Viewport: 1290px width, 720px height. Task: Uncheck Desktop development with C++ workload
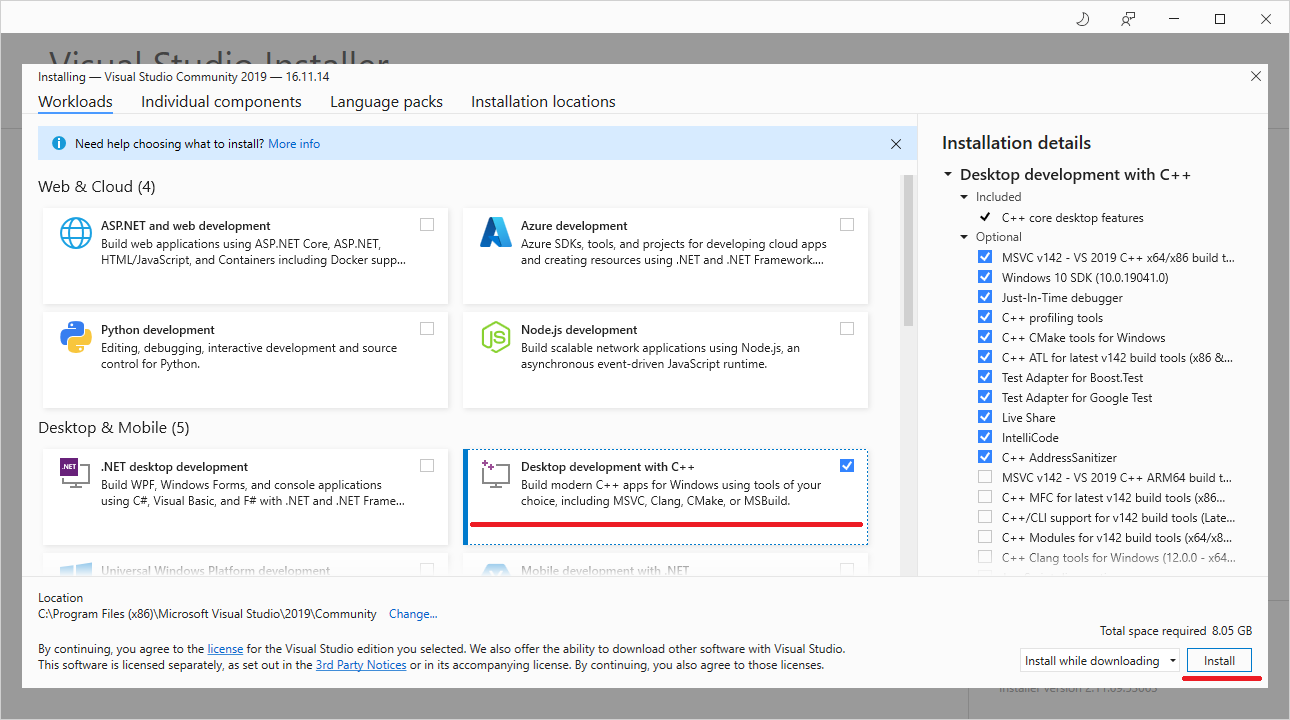[847, 466]
